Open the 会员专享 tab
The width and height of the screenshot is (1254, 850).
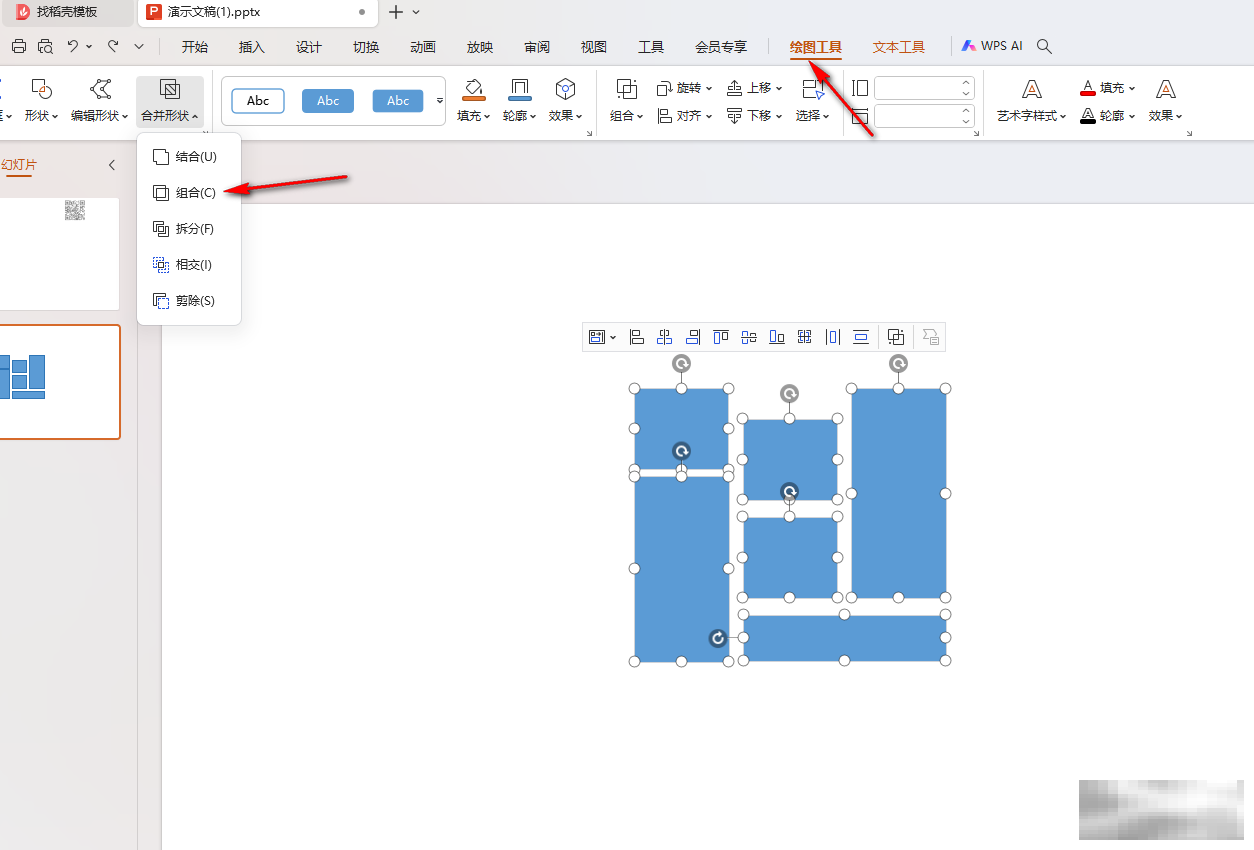coord(721,47)
